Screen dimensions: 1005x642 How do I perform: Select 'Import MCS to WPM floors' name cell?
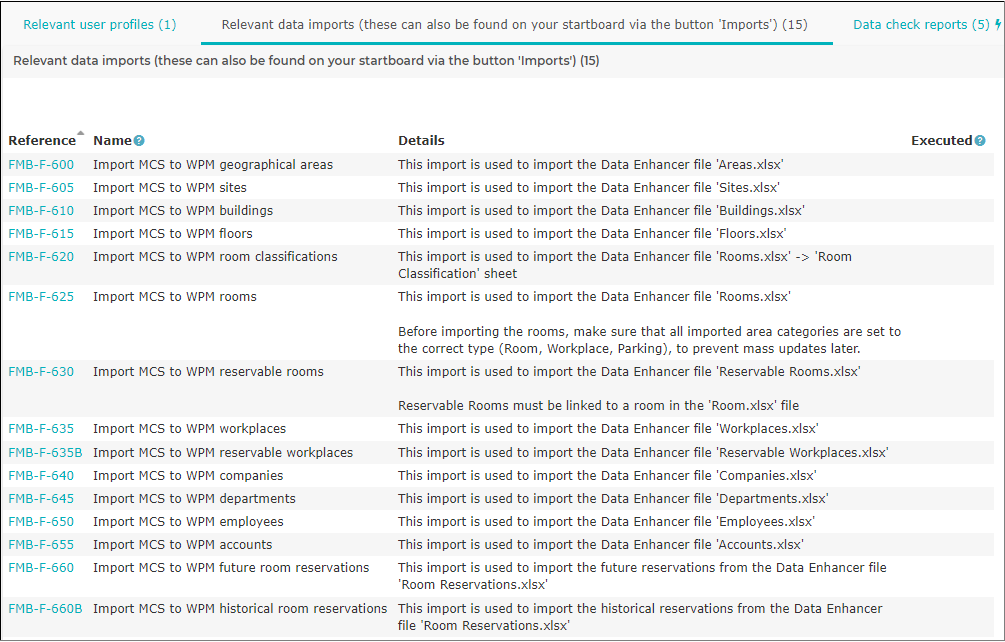pyautogui.click(x=173, y=234)
